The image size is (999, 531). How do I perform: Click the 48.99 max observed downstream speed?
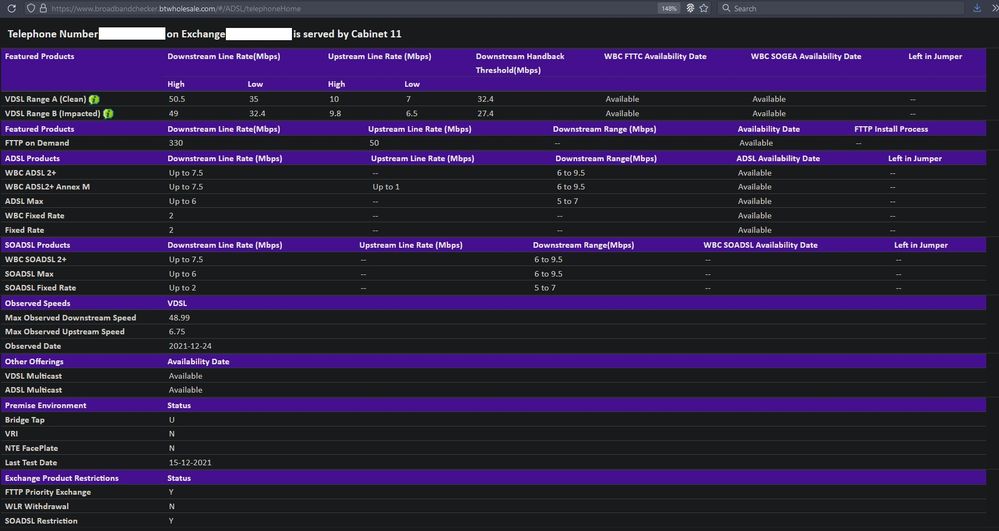[179, 317]
